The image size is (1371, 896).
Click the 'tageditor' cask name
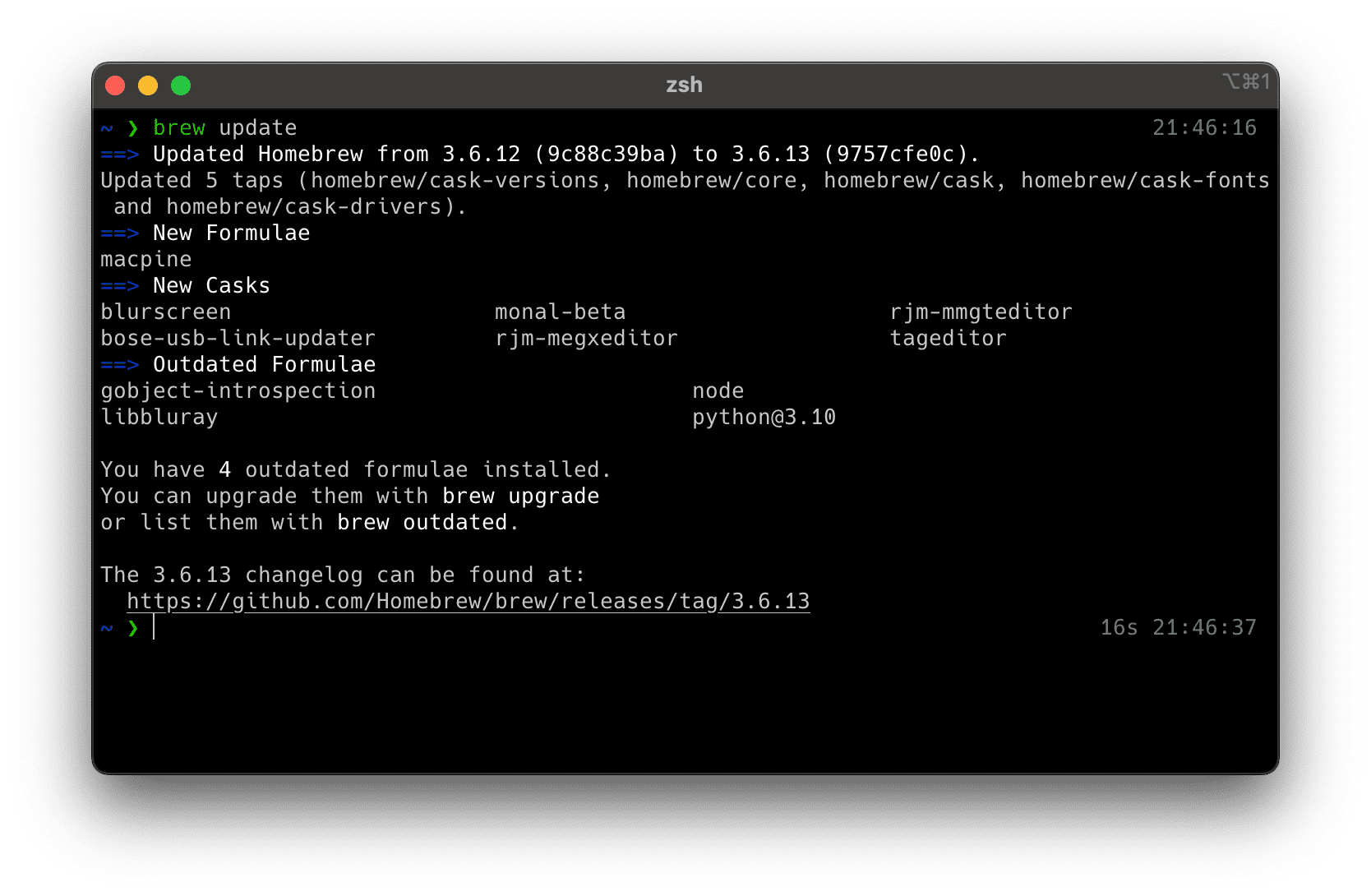[949, 339]
